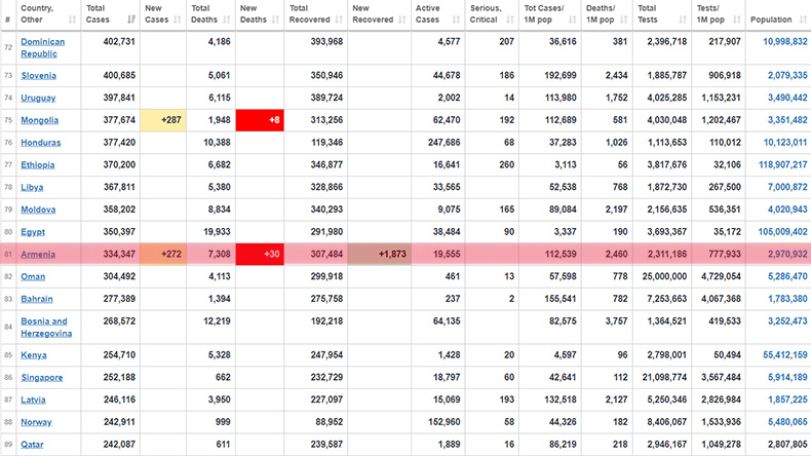The height and width of the screenshot is (456, 811).
Task: Open the Dominican Republic country page
Action: pos(43,48)
